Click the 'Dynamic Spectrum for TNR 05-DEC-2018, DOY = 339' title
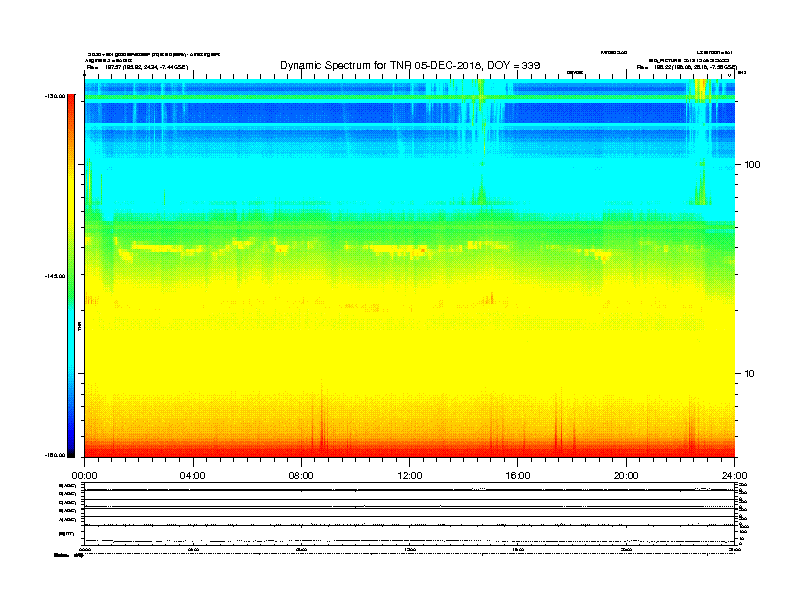792x612 pixels. click(410, 65)
